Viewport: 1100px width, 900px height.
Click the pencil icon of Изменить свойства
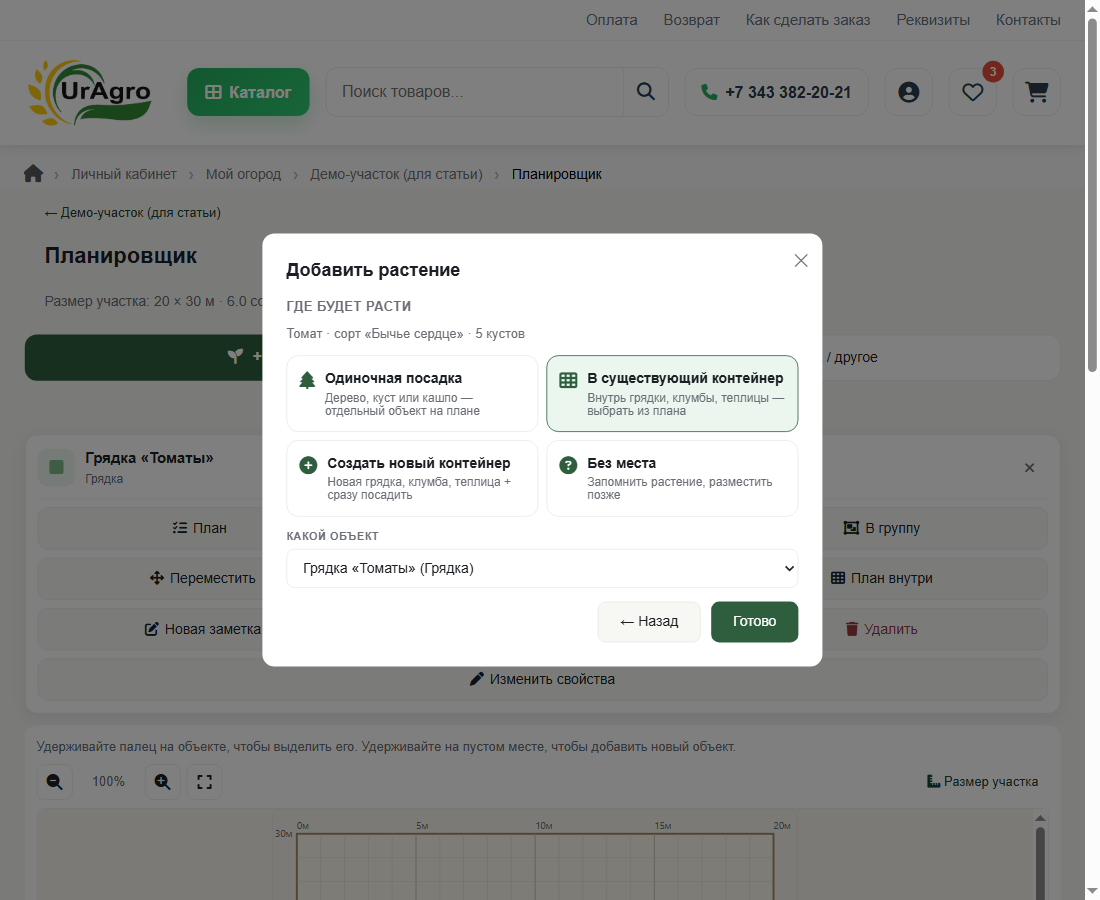click(477, 678)
